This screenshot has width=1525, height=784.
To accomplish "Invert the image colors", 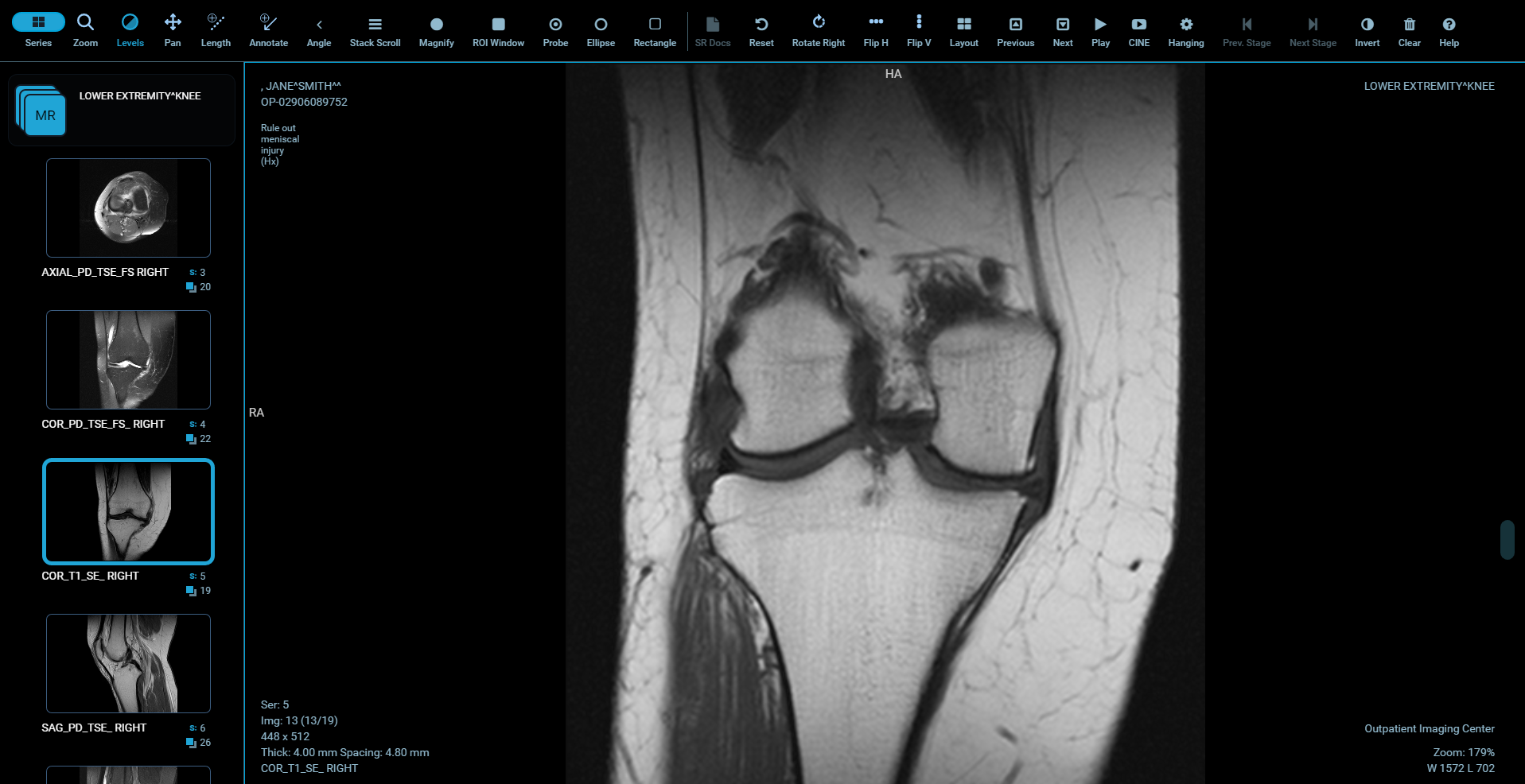I will [1367, 30].
